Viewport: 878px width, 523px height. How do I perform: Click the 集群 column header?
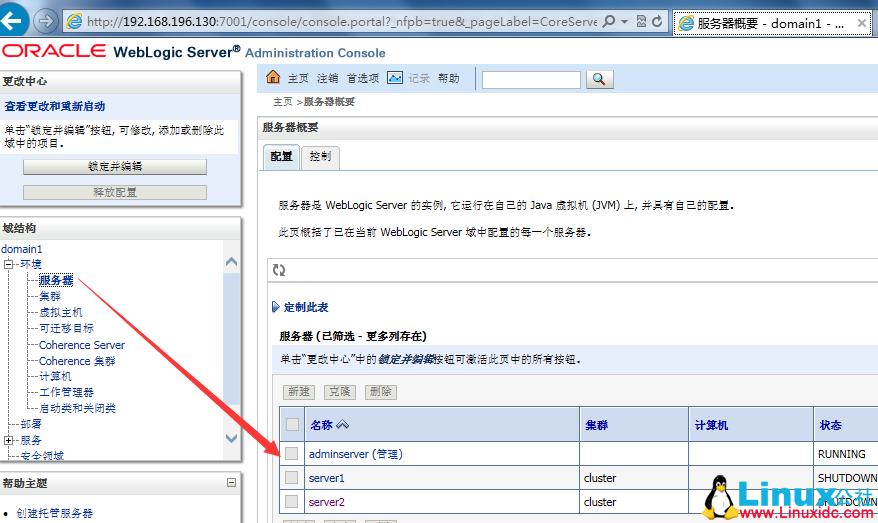click(596, 425)
